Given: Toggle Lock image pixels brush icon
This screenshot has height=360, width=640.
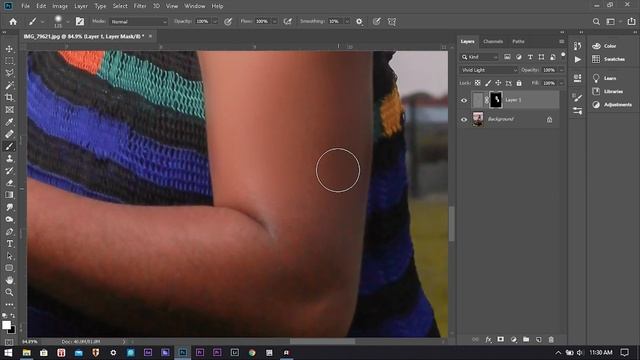Looking at the screenshot, I should pos(488,83).
